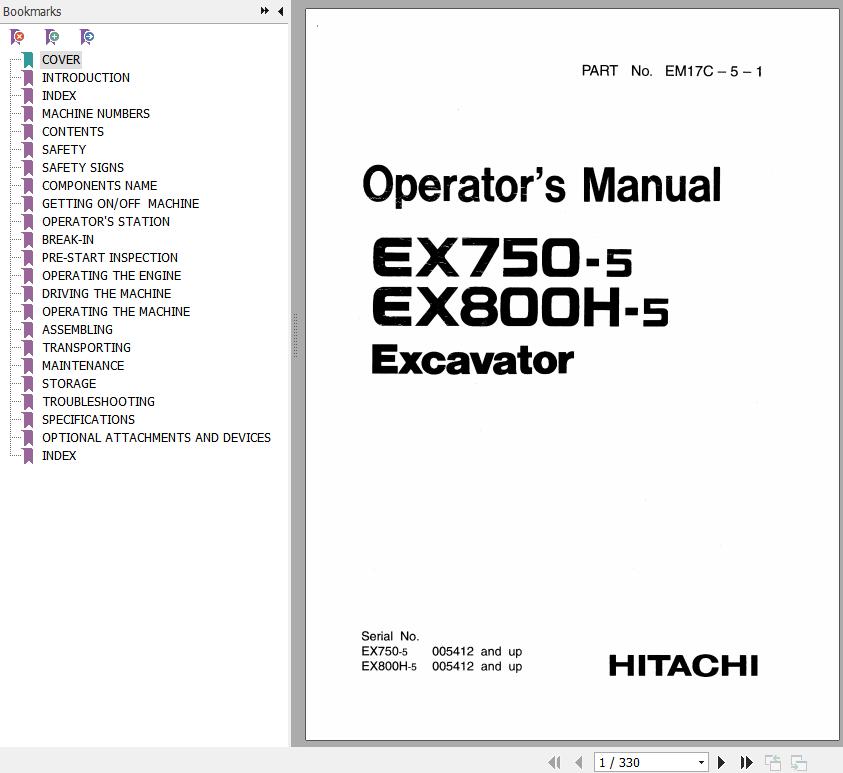Click the panel splitter handle between bookmarks and page

coord(295,336)
